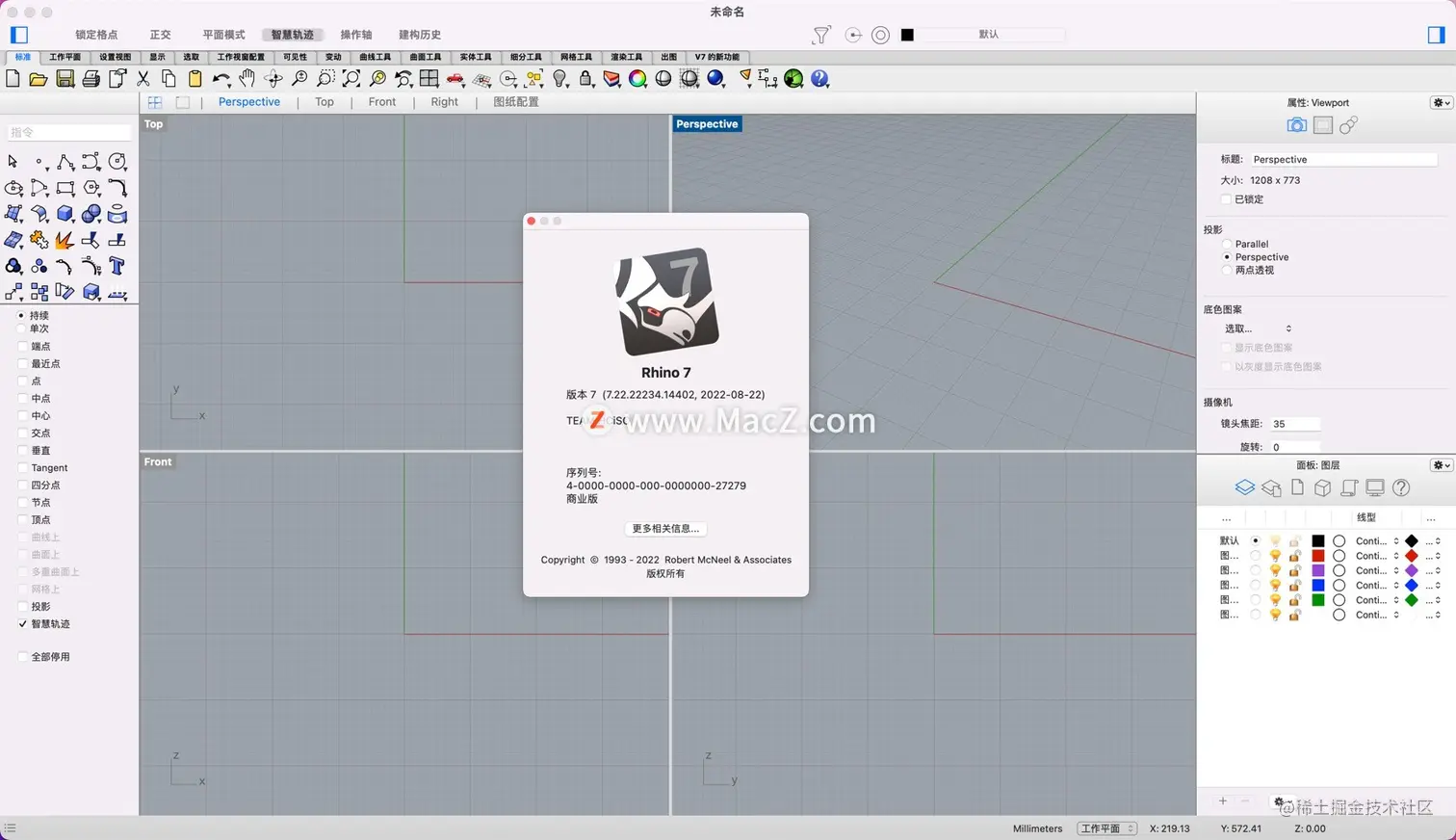Enable the 中点 osnap checkbox
1456x840 pixels.
[x=23, y=399]
